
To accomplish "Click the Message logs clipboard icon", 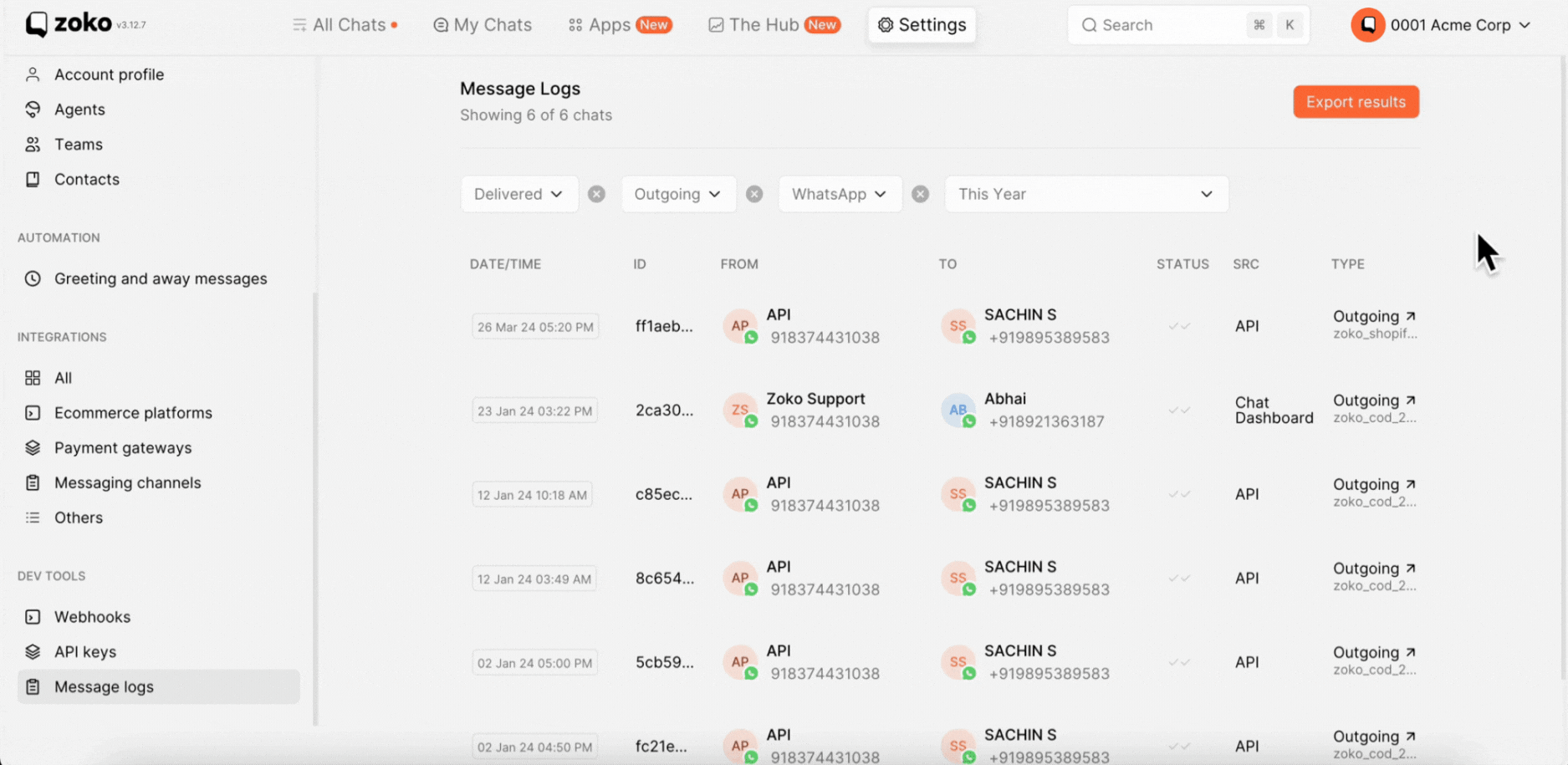I will 33,686.
